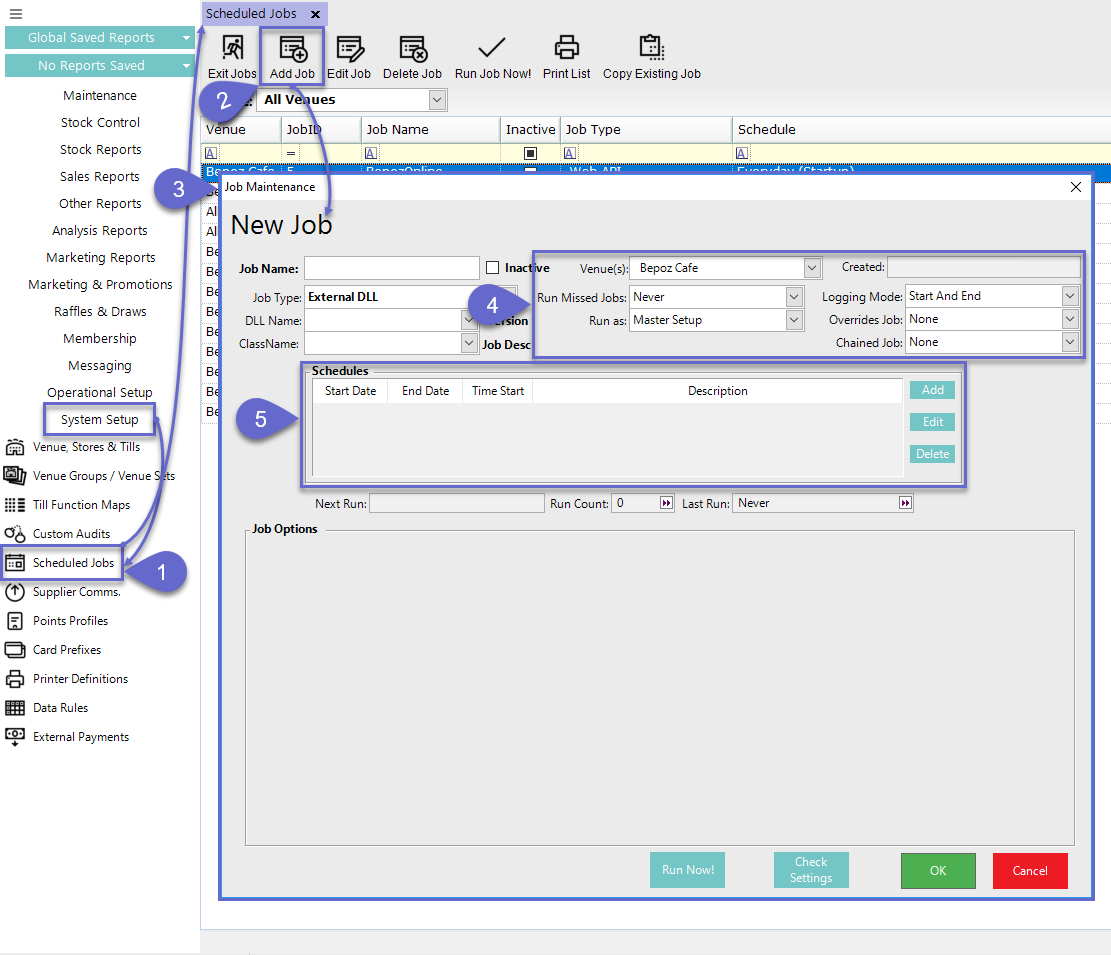Select the Copy Existing Job icon
This screenshot has width=1111, height=955.
click(x=652, y=48)
